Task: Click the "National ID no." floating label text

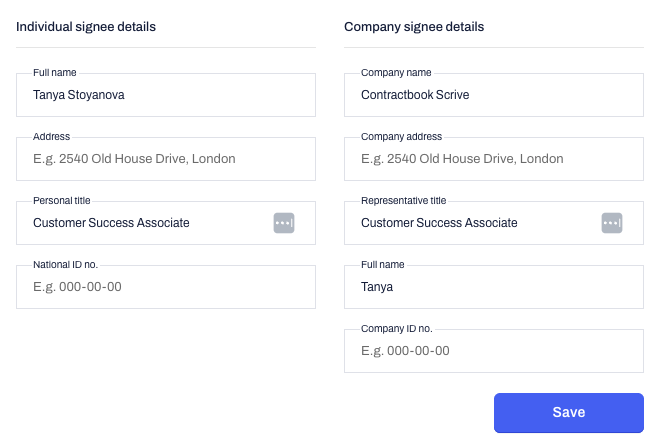Action: (x=65, y=265)
